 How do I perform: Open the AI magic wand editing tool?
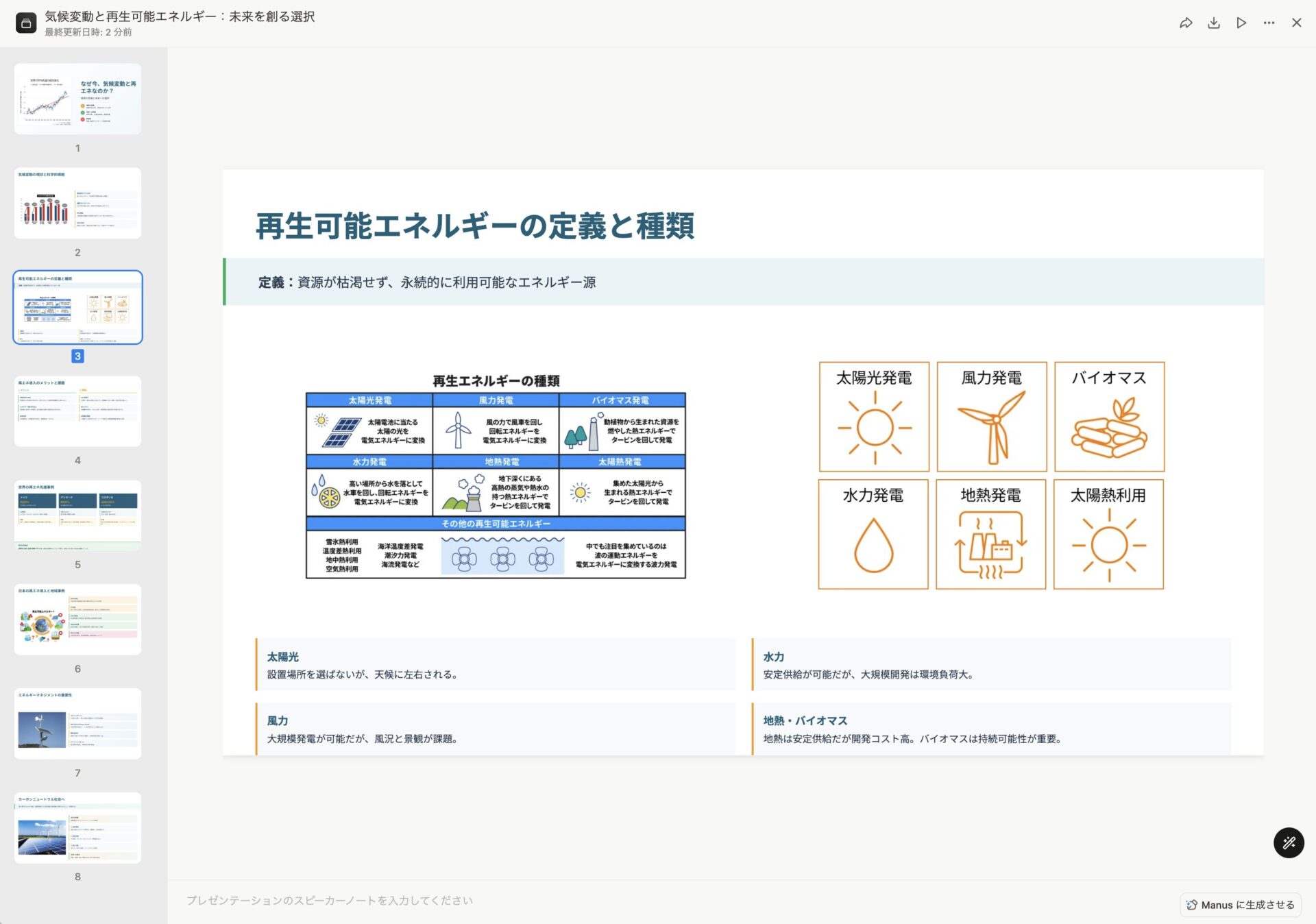[x=1289, y=842]
